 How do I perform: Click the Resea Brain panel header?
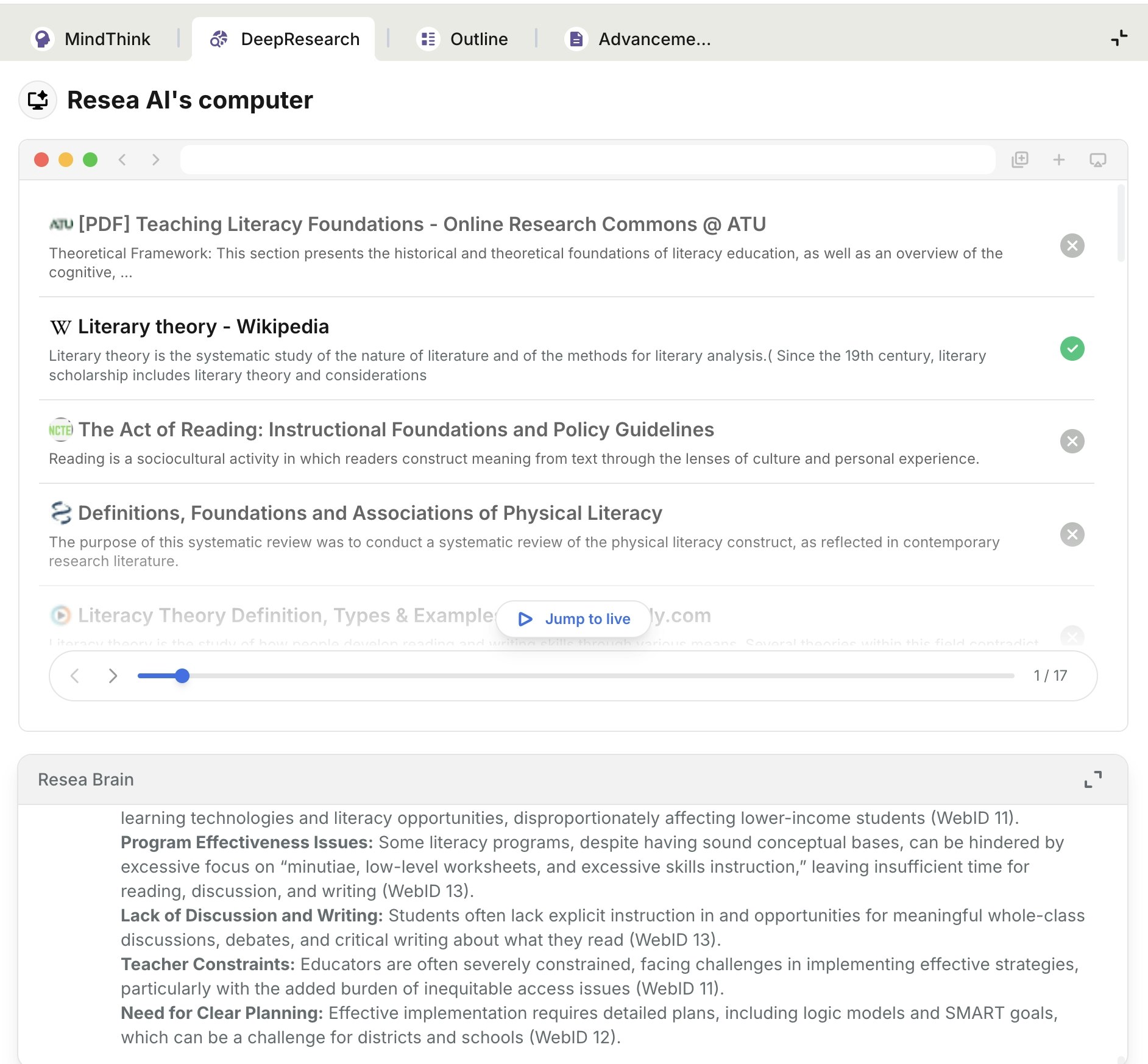click(573, 779)
